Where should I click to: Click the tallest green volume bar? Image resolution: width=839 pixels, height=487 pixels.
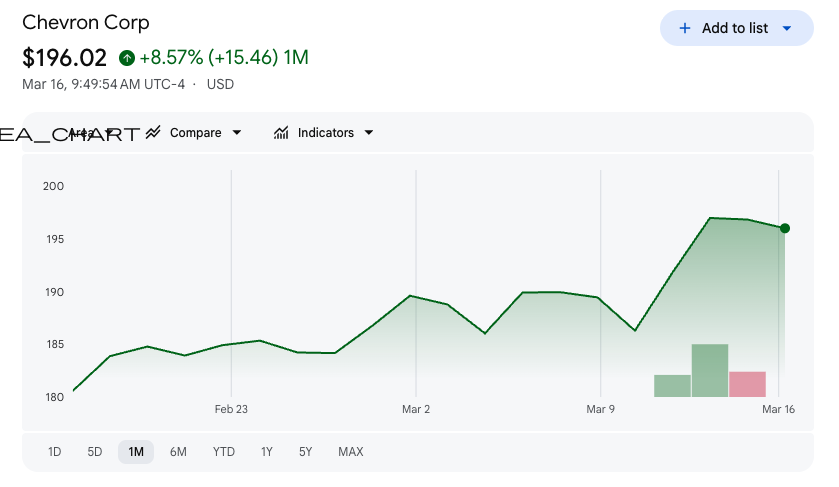point(710,370)
